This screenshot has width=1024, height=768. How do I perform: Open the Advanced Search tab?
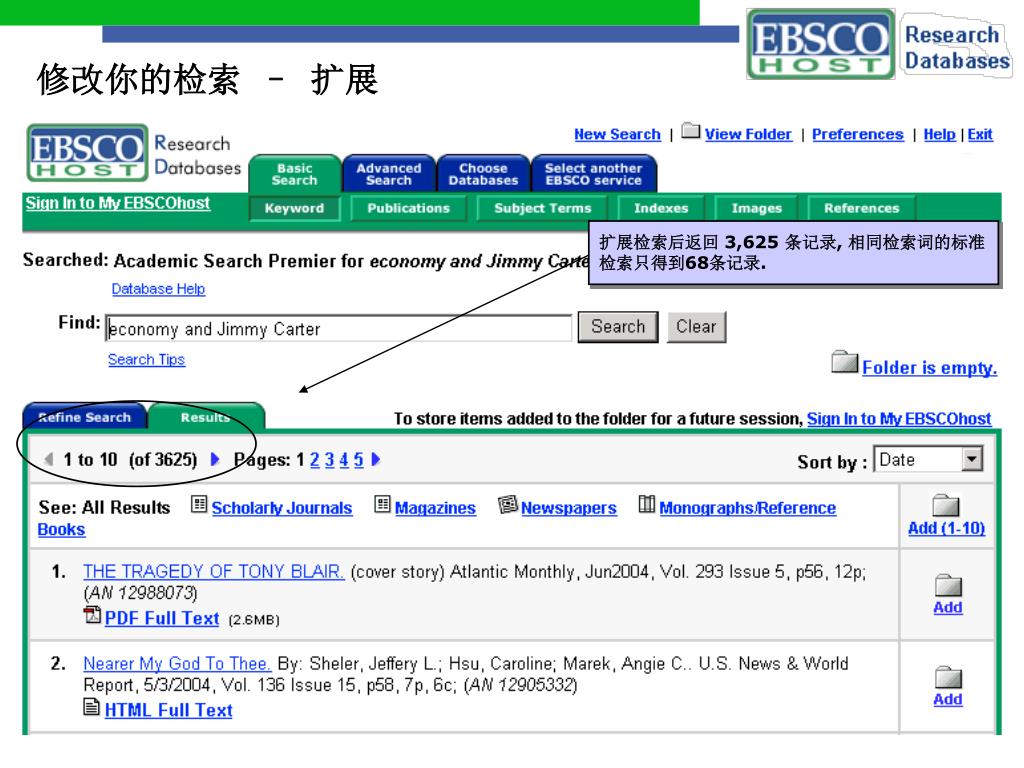click(x=389, y=174)
